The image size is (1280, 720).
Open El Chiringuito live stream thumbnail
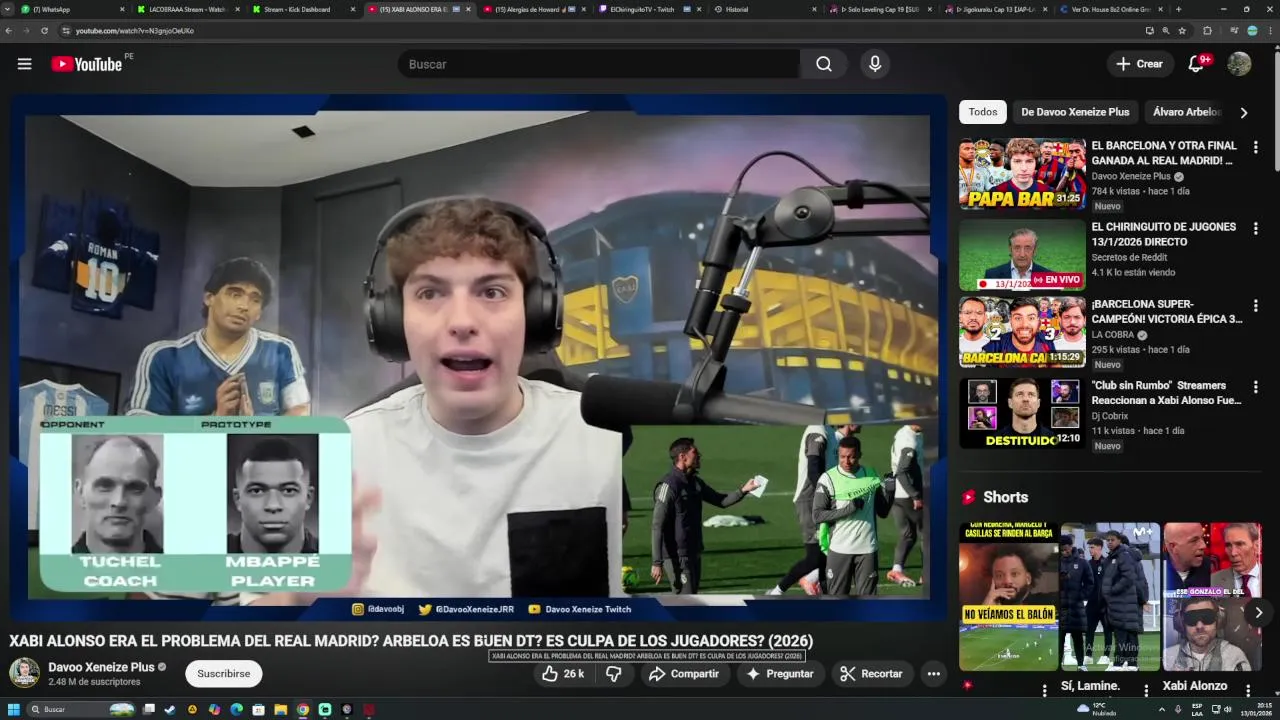point(1022,255)
